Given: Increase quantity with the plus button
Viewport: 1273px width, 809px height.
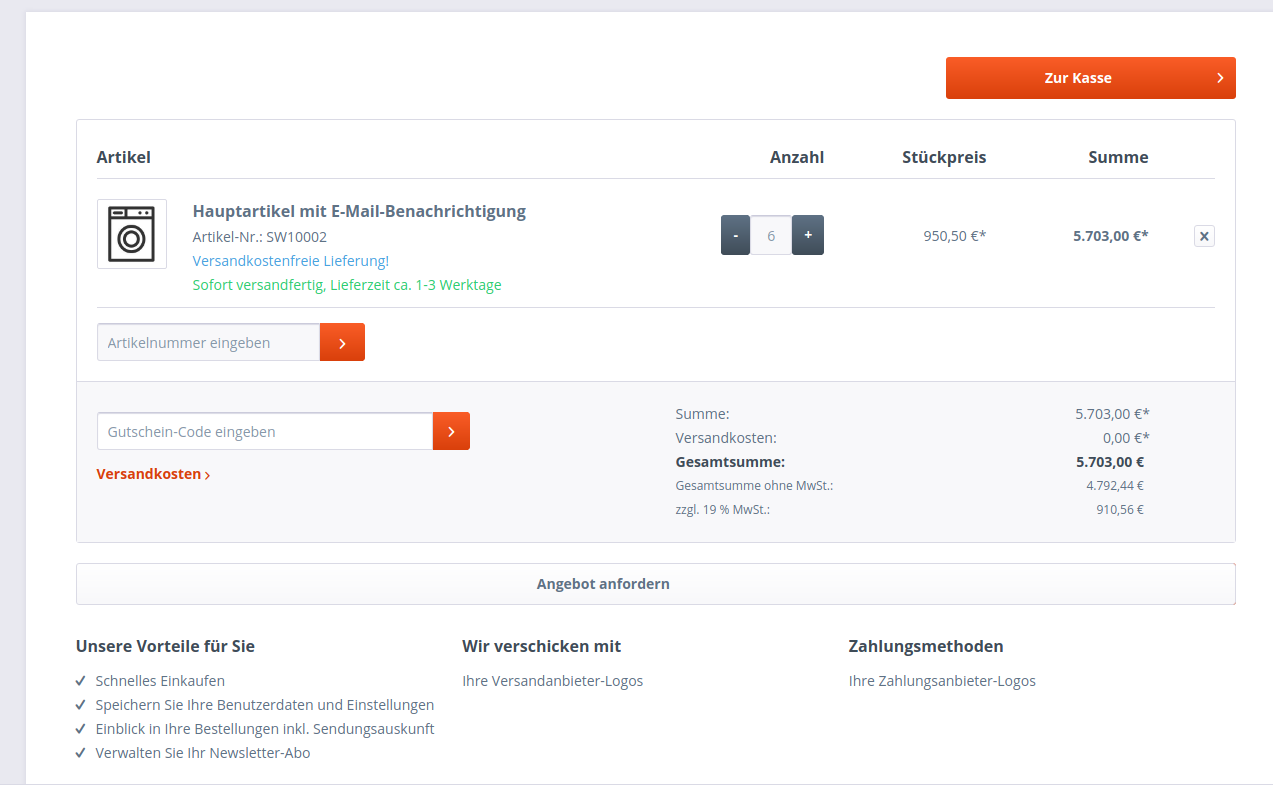Looking at the screenshot, I should tap(808, 235).
